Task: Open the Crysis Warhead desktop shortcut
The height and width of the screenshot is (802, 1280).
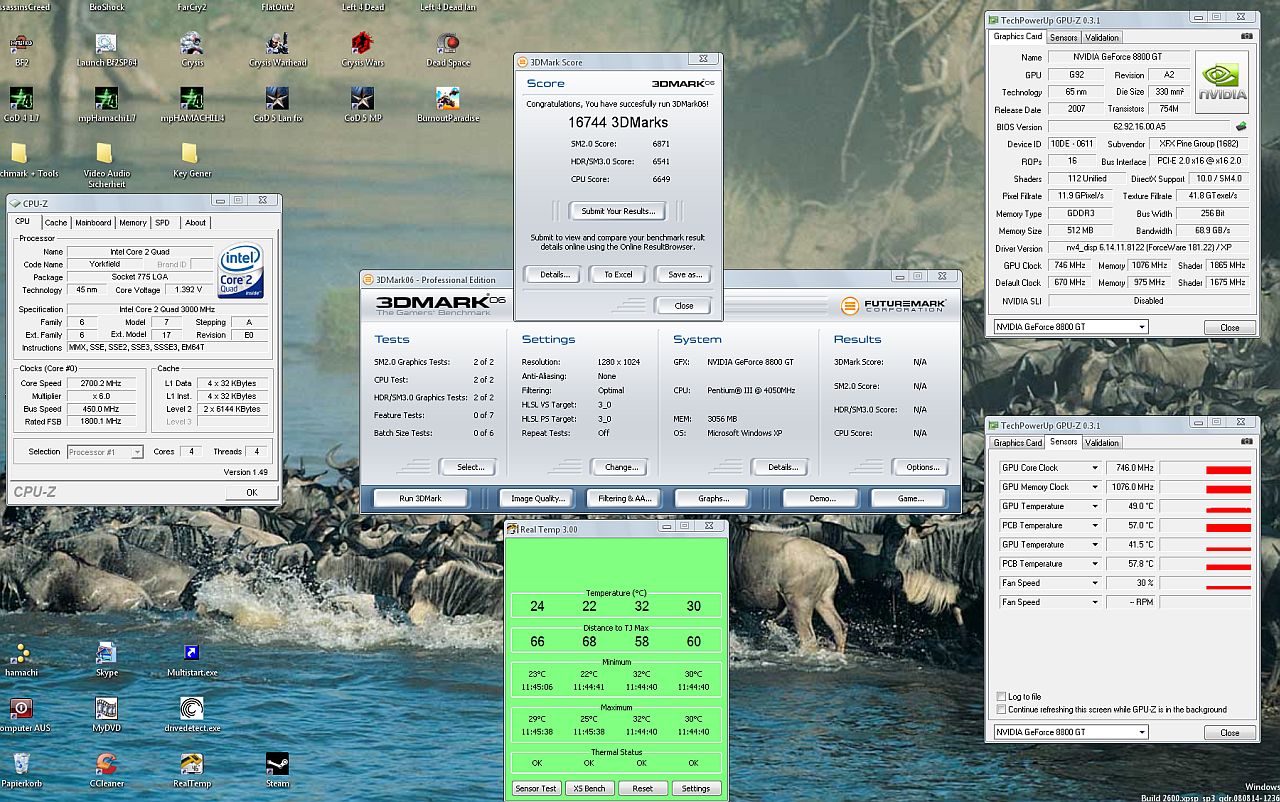Action: 279,51
